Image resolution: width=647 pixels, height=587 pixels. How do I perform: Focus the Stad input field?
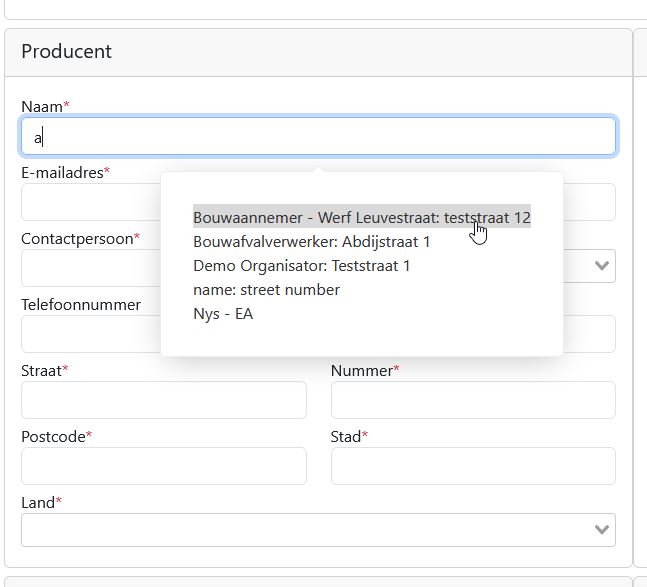coord(472,466)
